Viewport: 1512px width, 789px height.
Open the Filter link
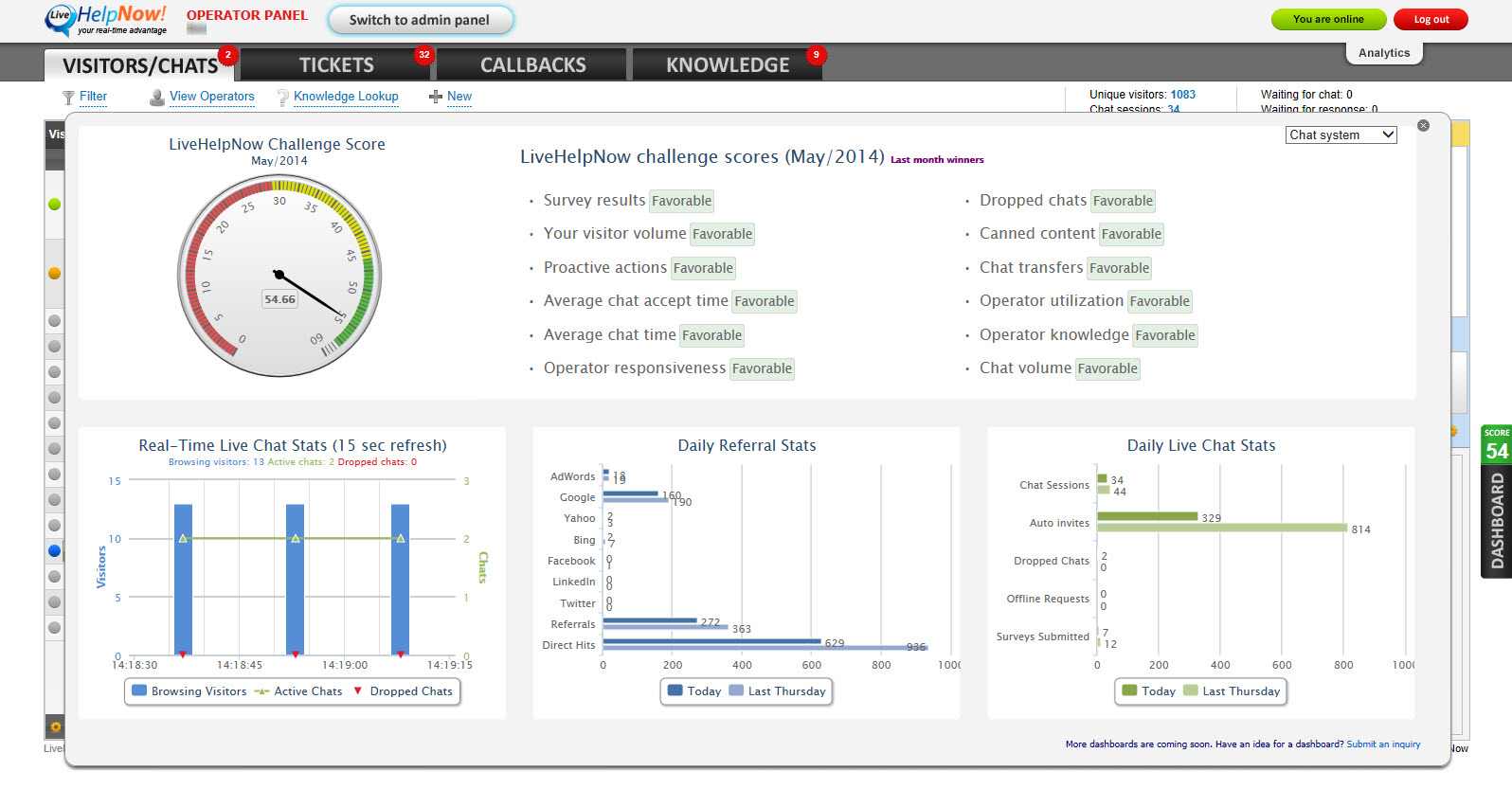93,97
